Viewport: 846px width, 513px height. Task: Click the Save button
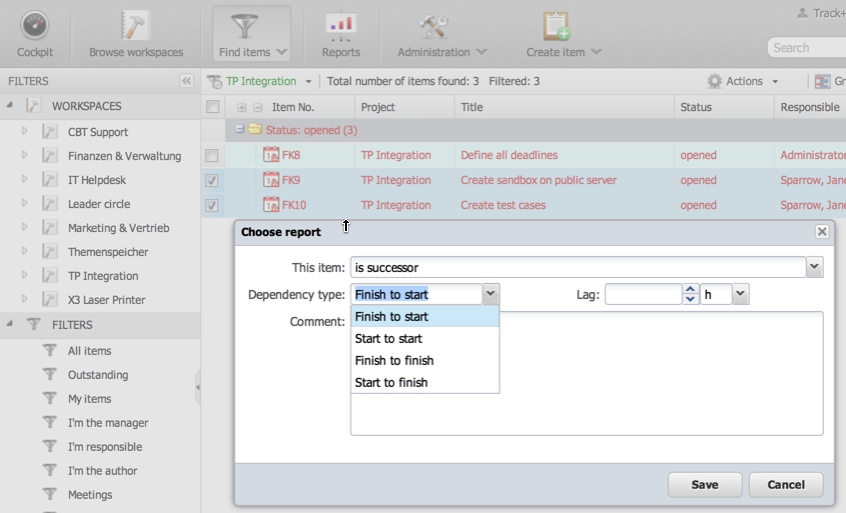(704, 485)
